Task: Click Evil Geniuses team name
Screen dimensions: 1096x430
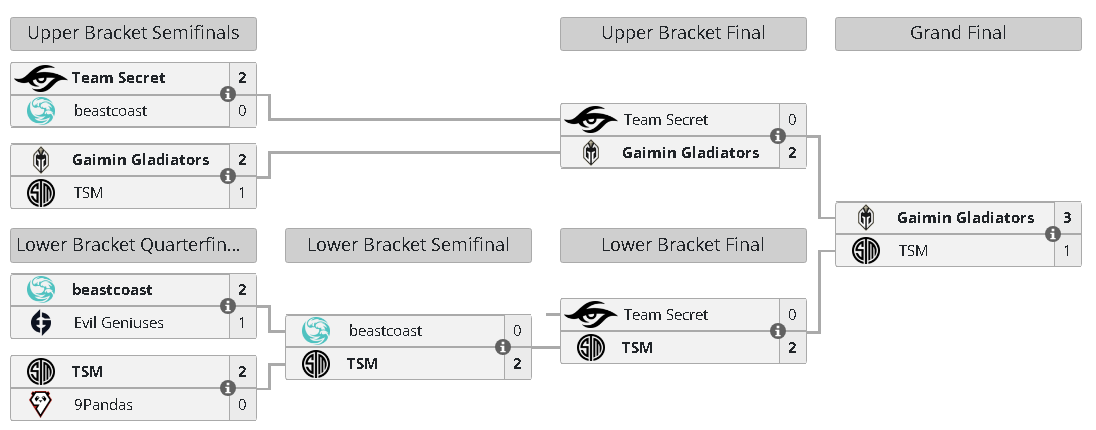Action: pyautogui.click(x=118, y=323)
